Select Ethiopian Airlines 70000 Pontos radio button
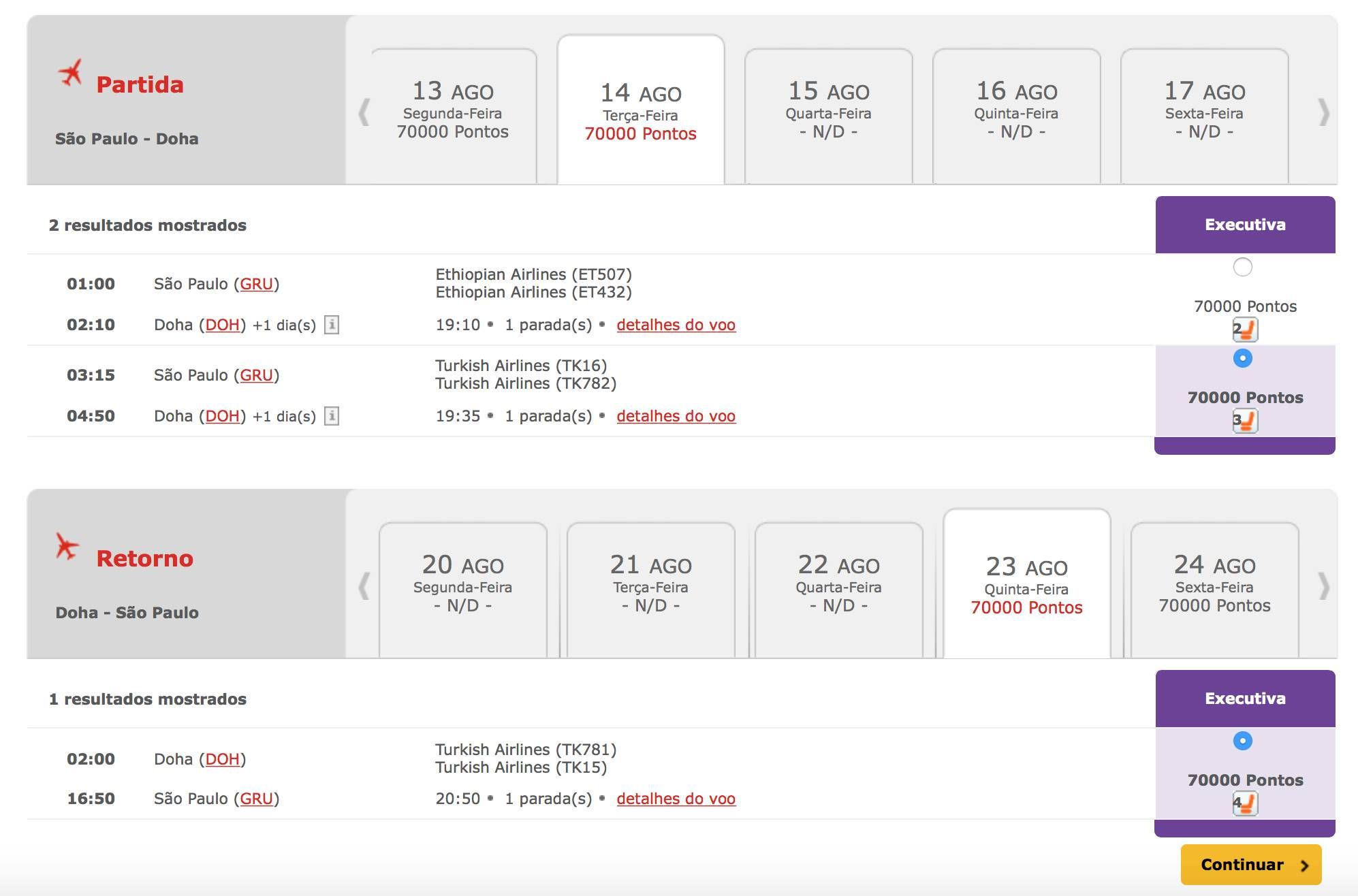This screenshot has width=1358, height=896. pos(1243,267)
